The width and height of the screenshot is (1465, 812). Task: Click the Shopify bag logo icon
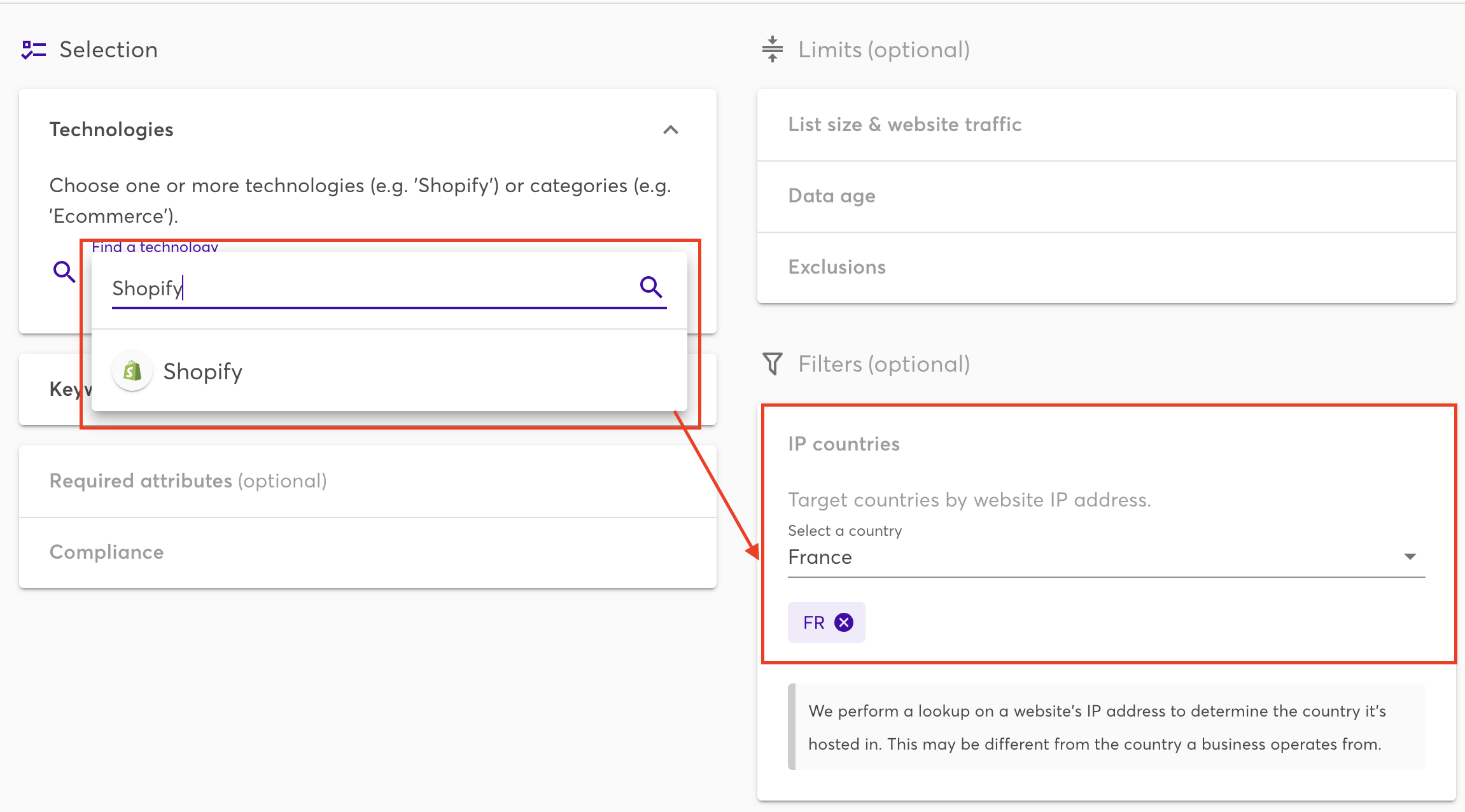pos(132,371)
